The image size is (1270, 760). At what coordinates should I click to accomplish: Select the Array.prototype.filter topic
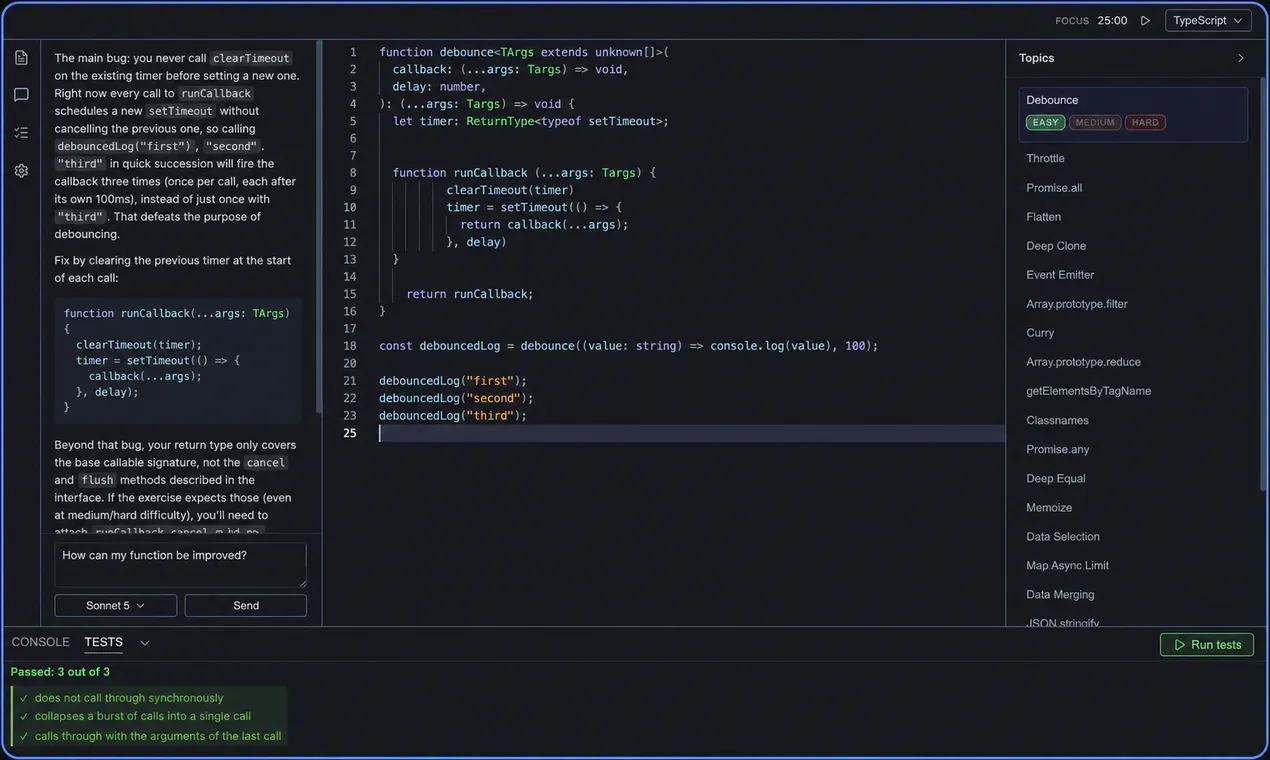click(x=1077, y=303)
